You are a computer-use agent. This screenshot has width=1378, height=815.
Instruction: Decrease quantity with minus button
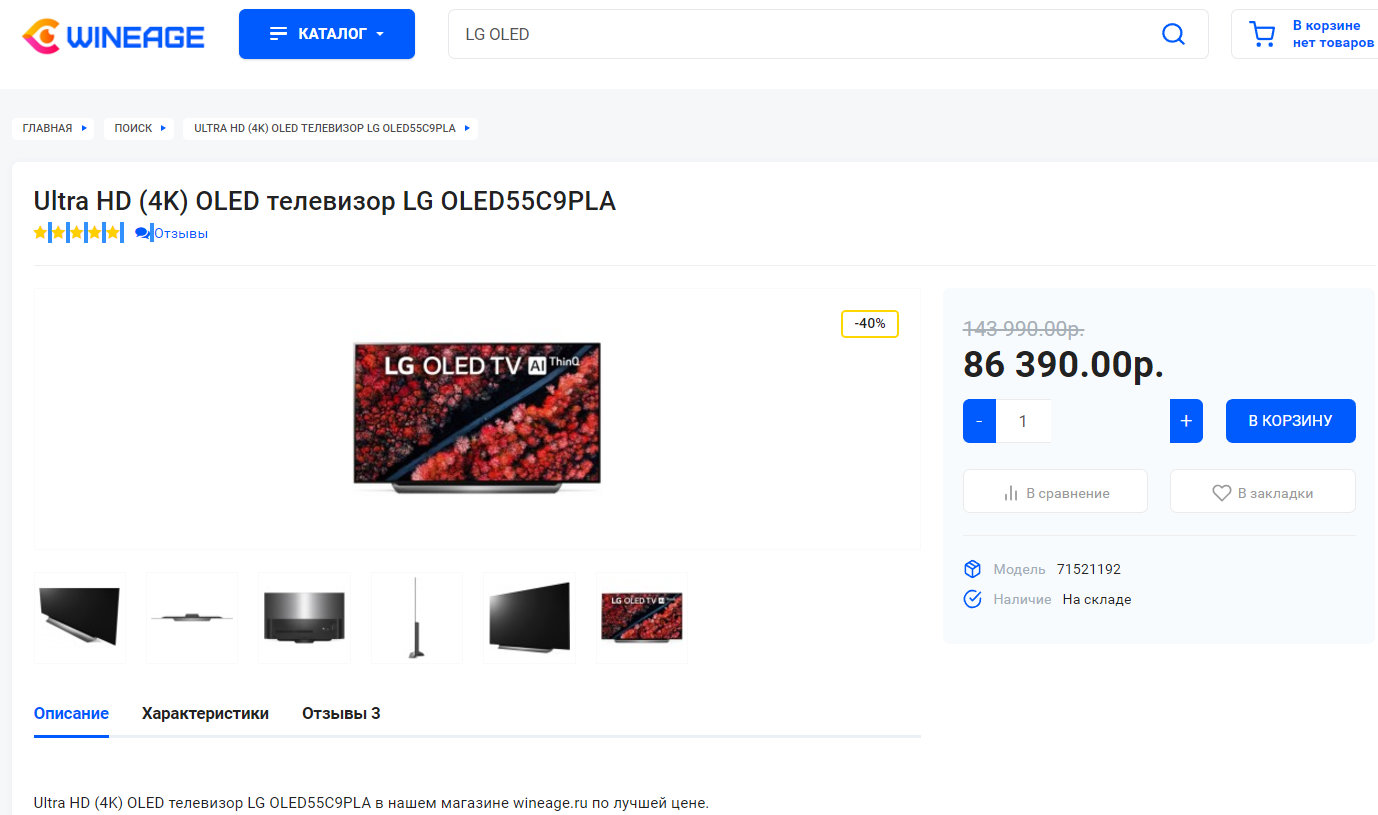[979, 421]
